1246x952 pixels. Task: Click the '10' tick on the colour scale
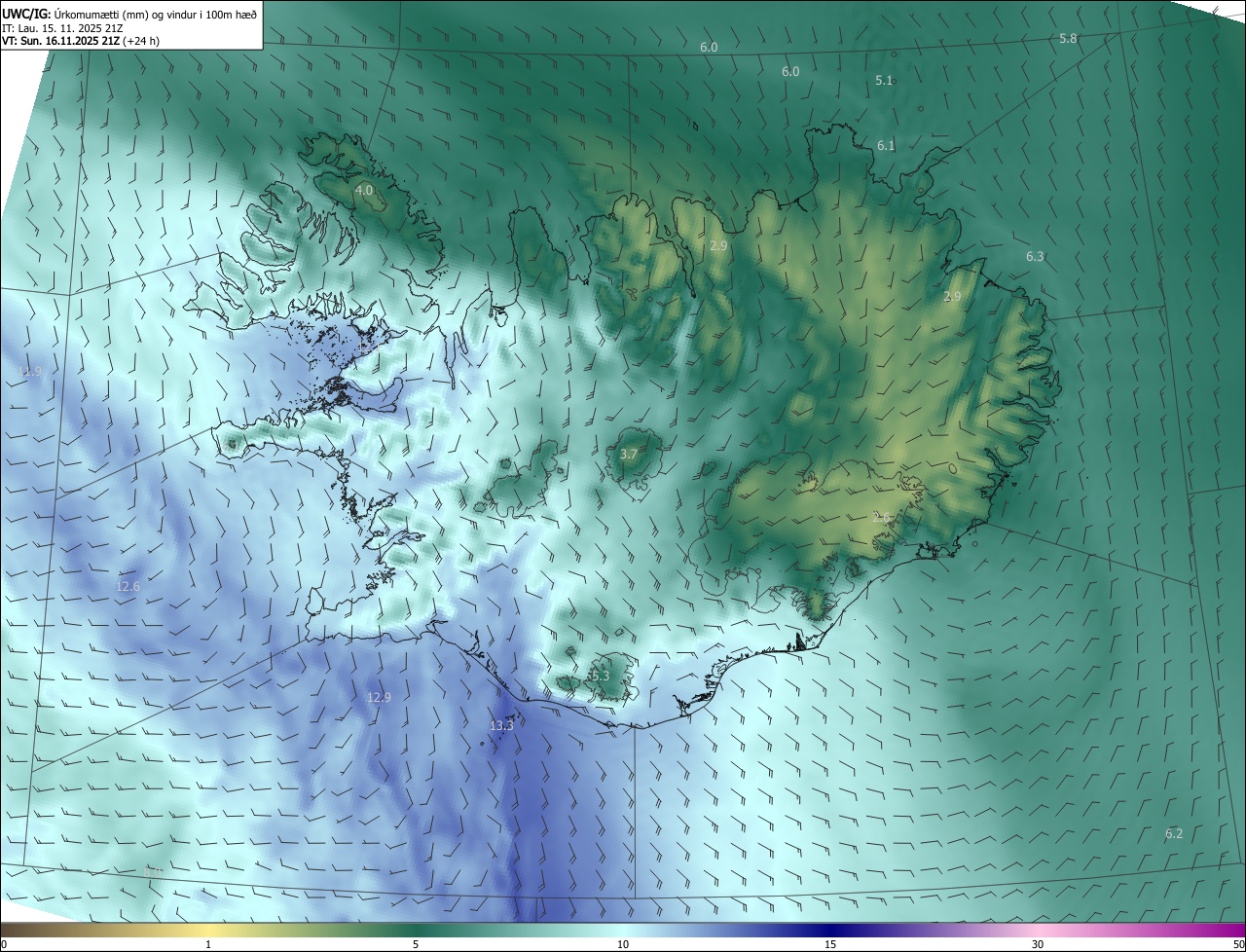tap(623, 944)
